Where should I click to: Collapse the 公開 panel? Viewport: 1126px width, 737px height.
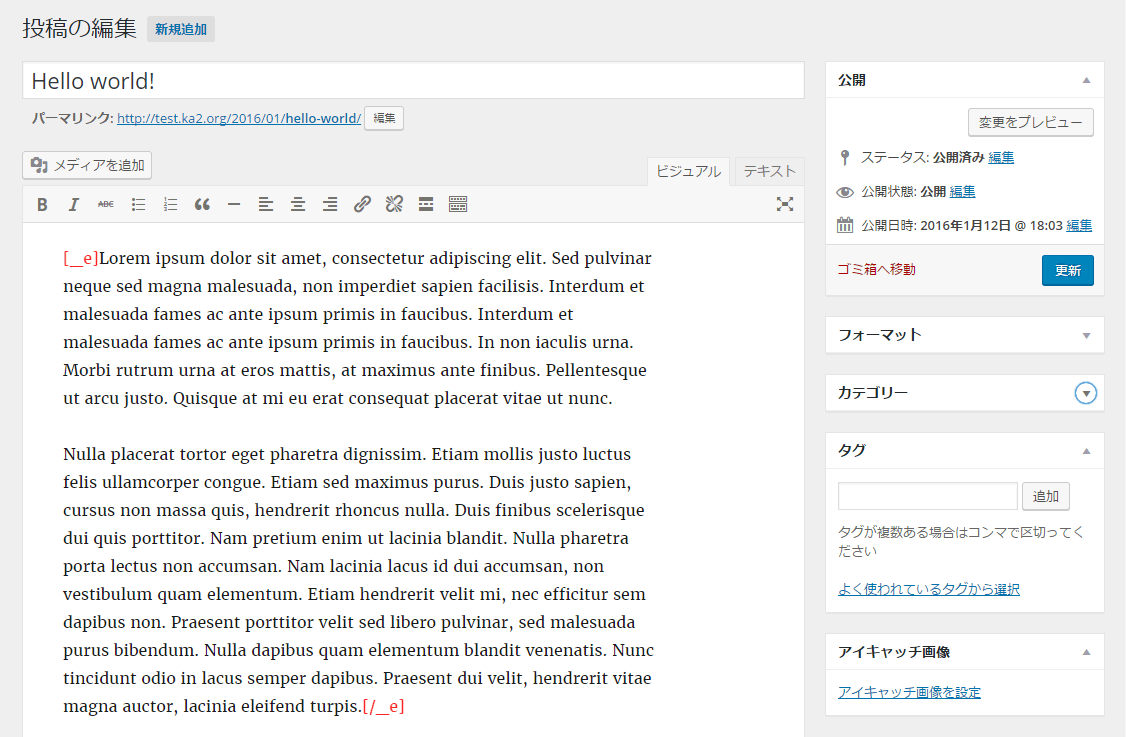coord(1086,80)
